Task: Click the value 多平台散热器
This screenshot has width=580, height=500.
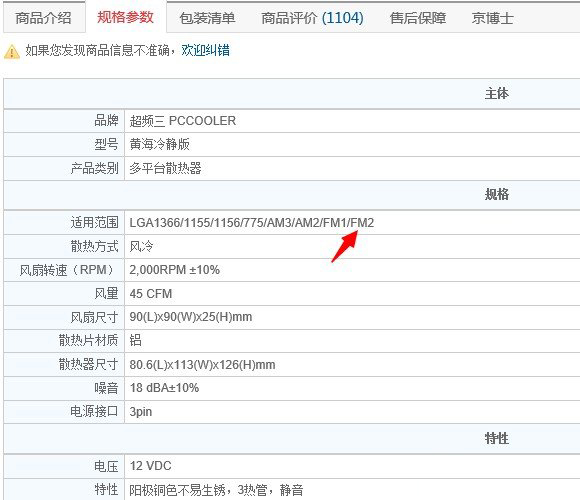Action: 165,168
